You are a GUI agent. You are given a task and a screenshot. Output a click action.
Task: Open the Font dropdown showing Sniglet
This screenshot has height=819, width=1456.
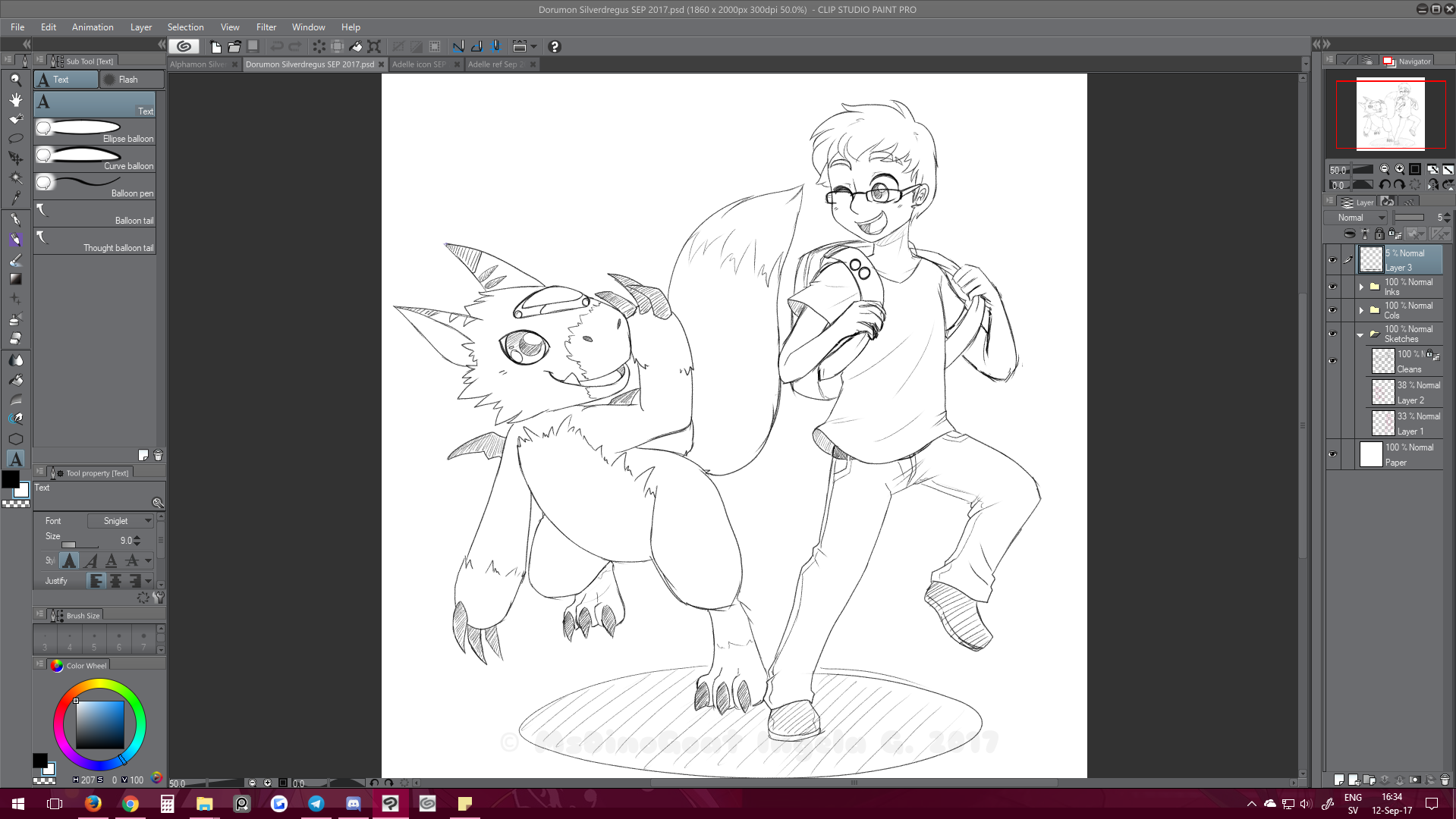pos(121,521)
